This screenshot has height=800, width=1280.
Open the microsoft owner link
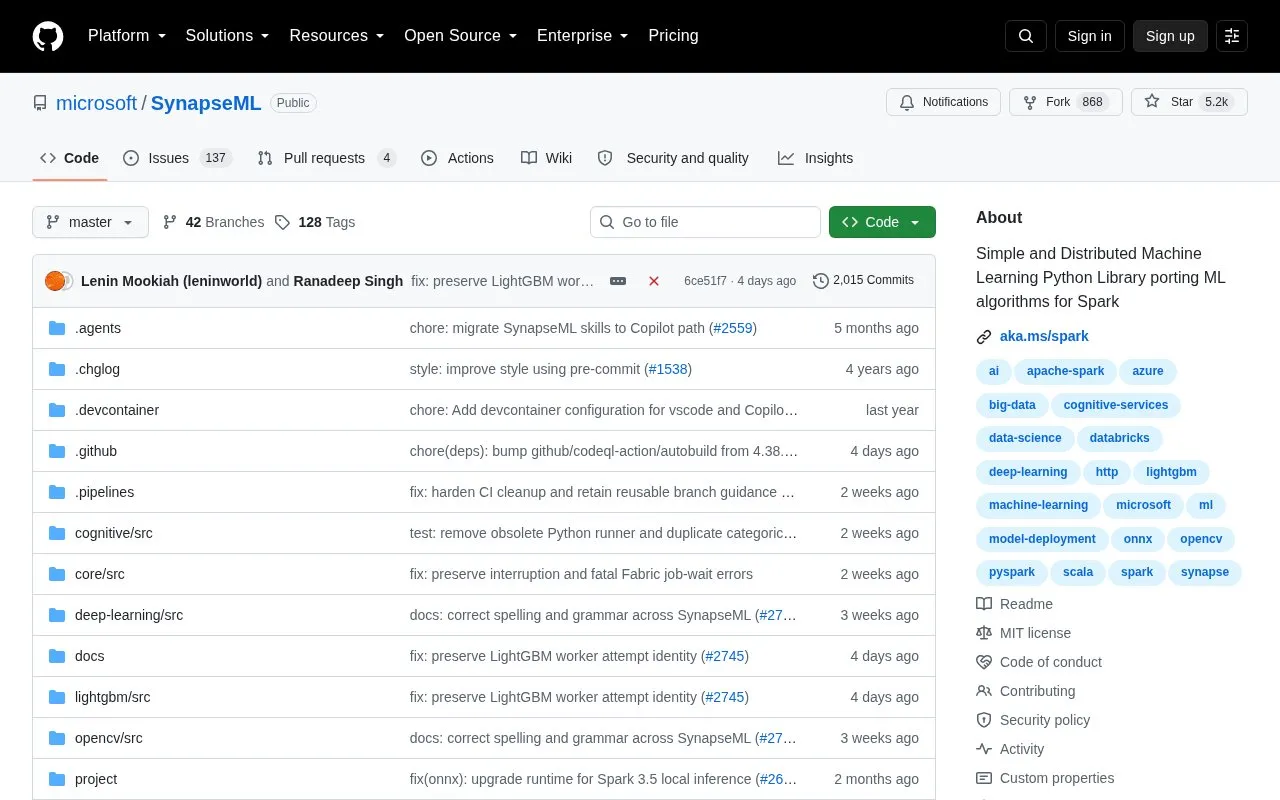[96, 103]
